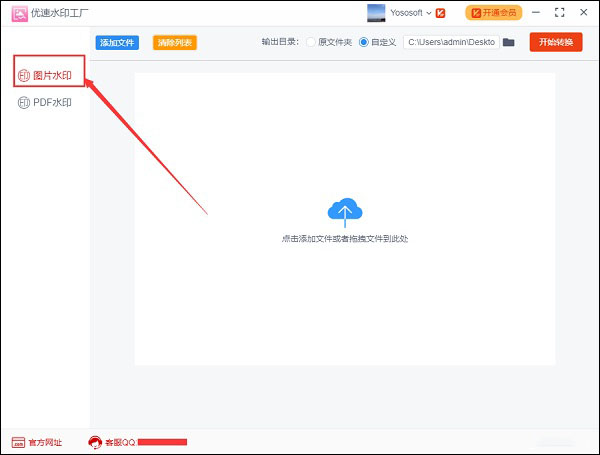Expand the Yososoft account dropdown arrow

429,13
